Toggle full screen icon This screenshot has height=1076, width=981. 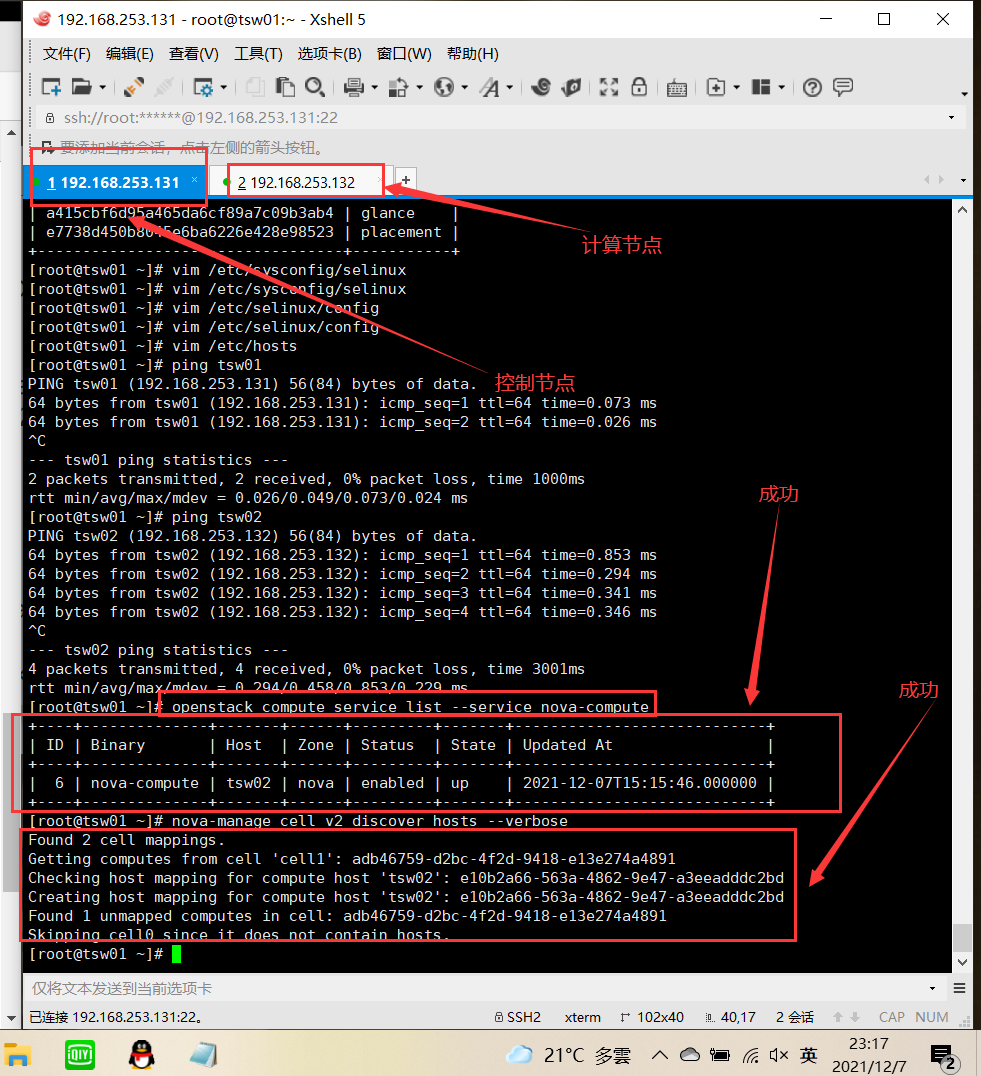(608, 87)
